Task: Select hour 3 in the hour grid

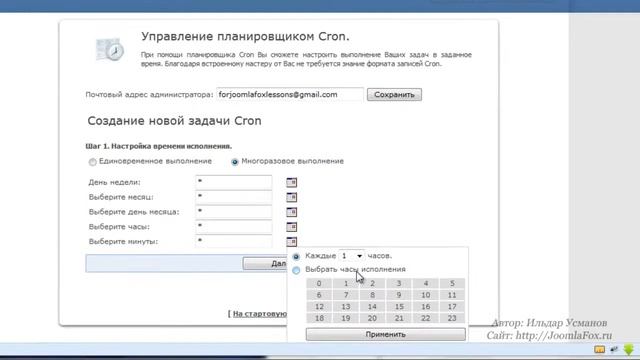Action: click(399, 283)
